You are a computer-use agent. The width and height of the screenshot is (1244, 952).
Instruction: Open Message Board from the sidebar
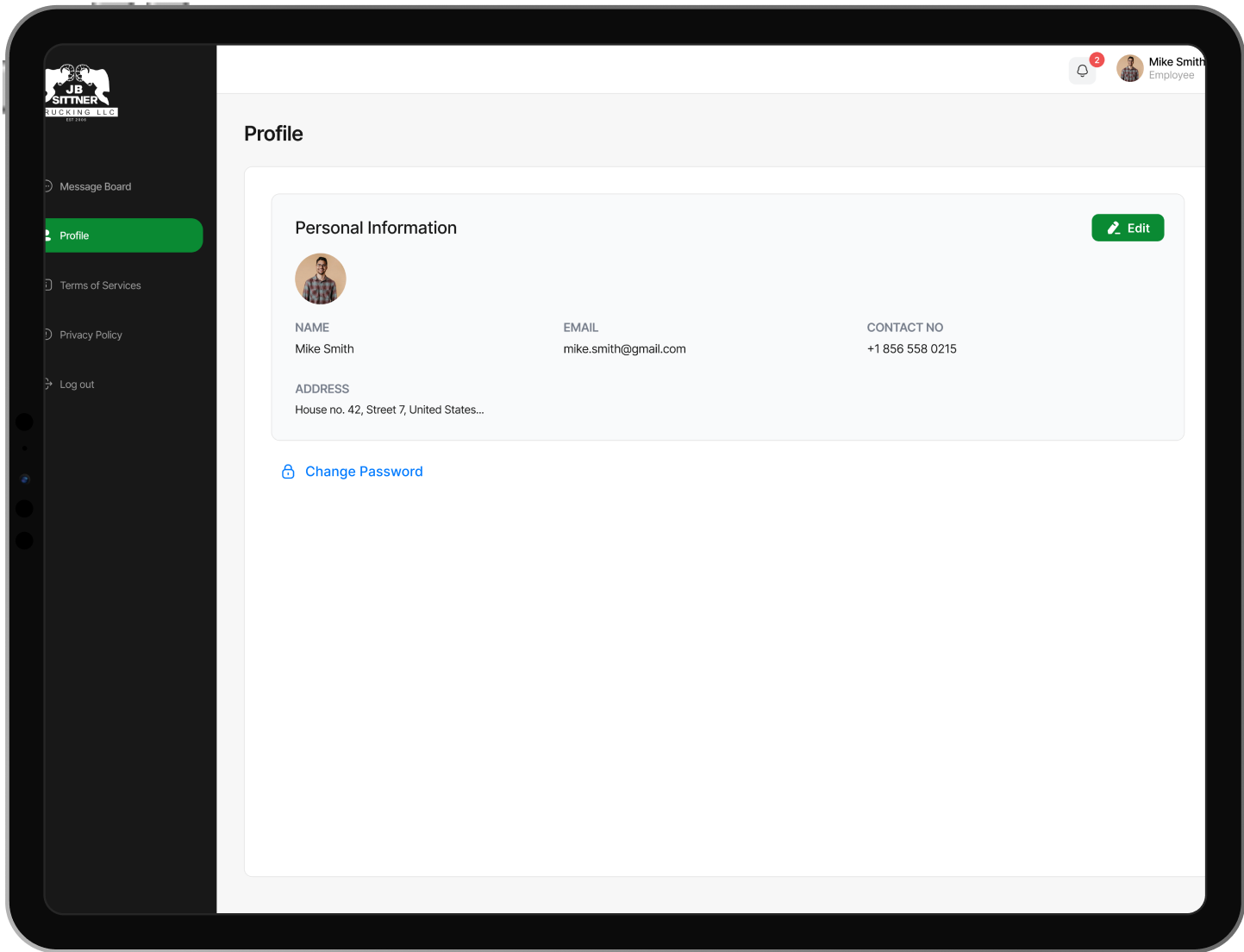[96, 187]
